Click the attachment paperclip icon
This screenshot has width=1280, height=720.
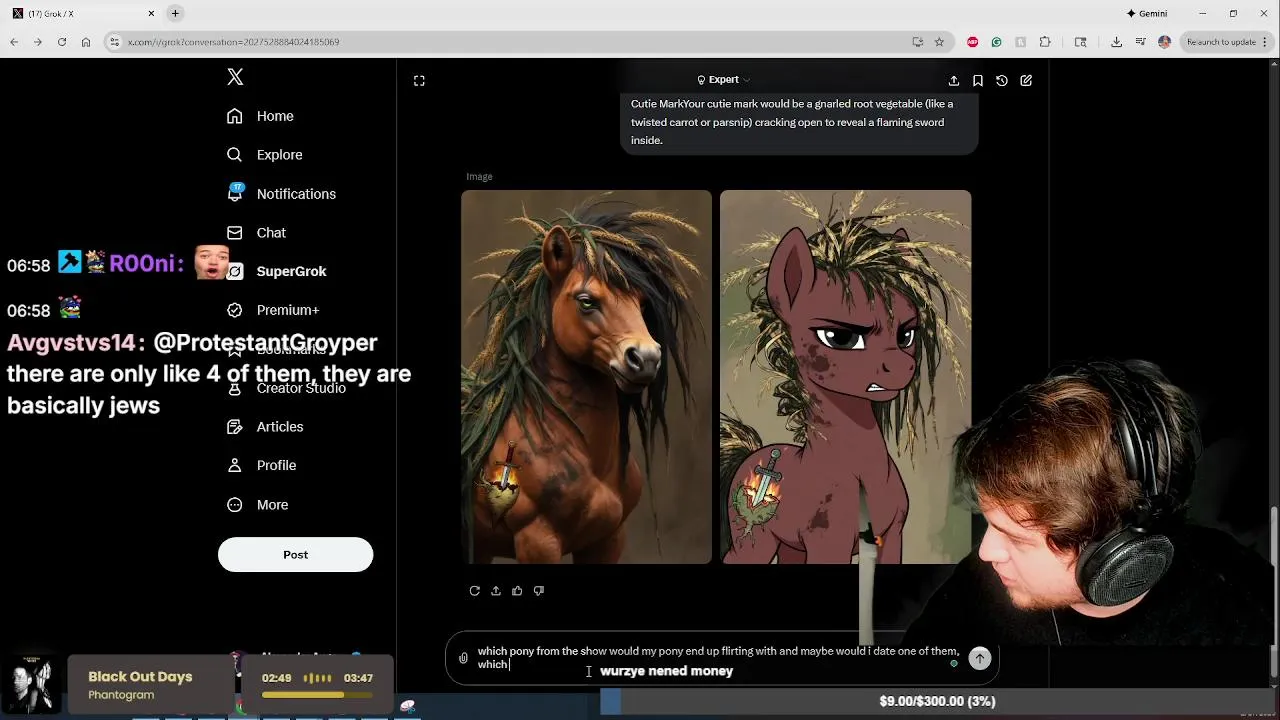[463, 658]
